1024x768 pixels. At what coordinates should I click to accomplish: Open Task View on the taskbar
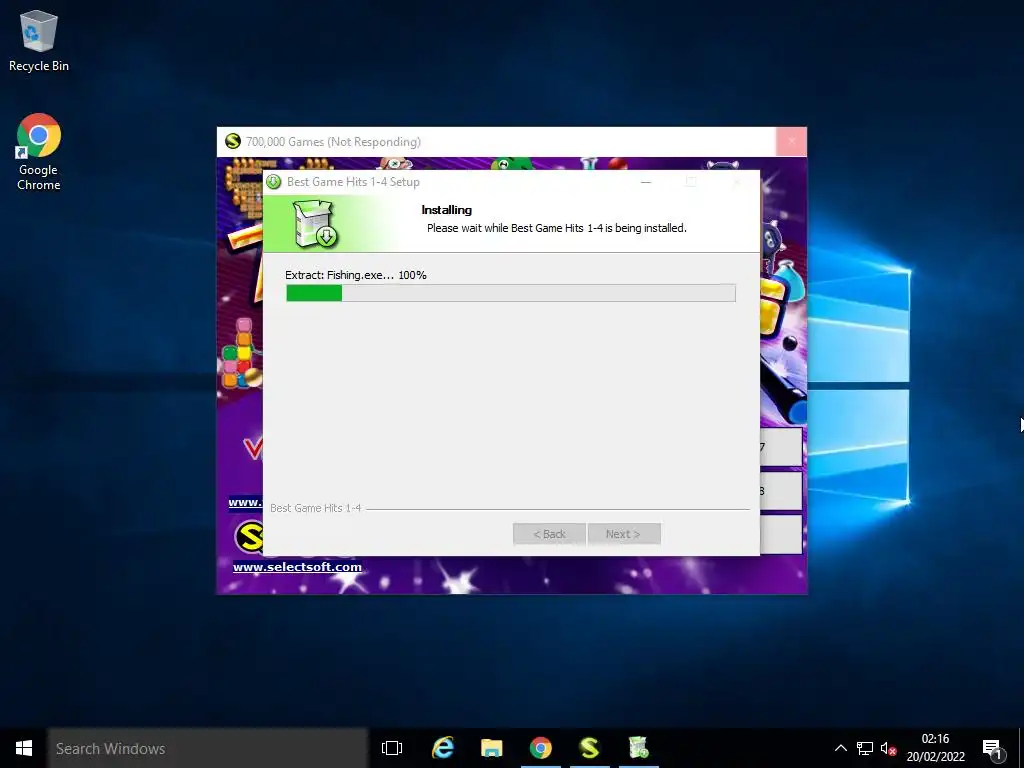392,748
